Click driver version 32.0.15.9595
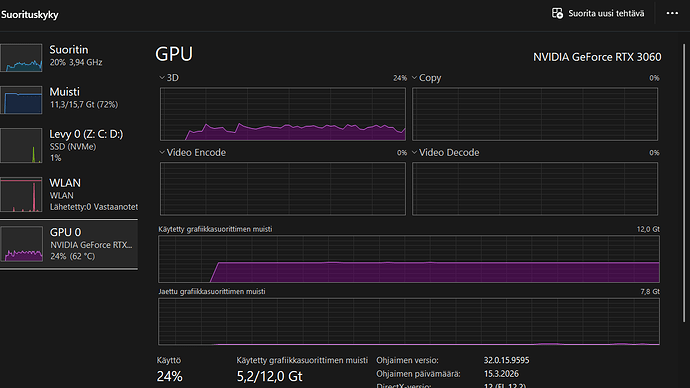Image resolution: width=690 pixels, height=388 pixels. (x=506, y=360)
